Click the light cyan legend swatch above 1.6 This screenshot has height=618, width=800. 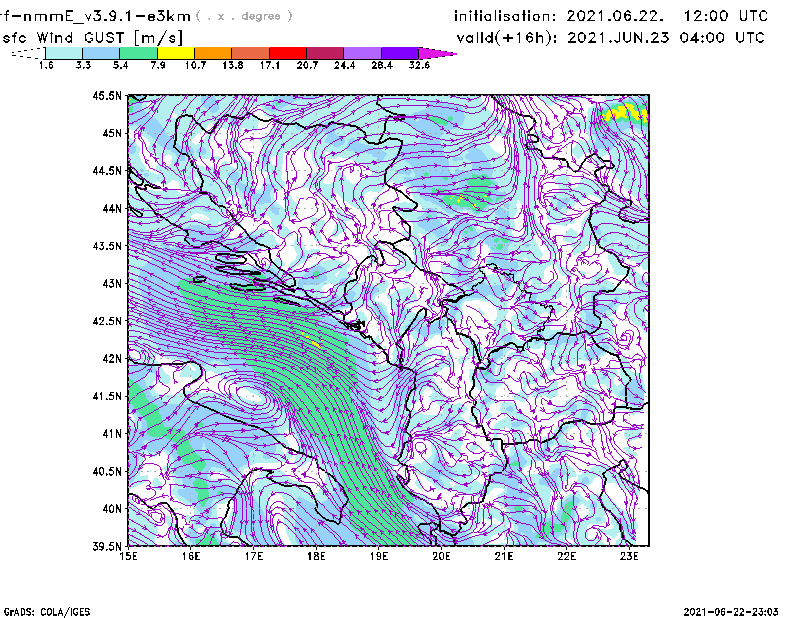(x=64, y=53)
